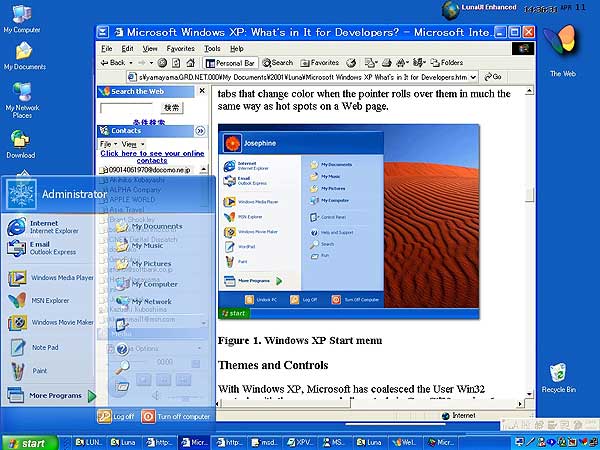Click Turn off computer in the Start menu
Screen dimensions: 600x450
[x=176, y=416]
